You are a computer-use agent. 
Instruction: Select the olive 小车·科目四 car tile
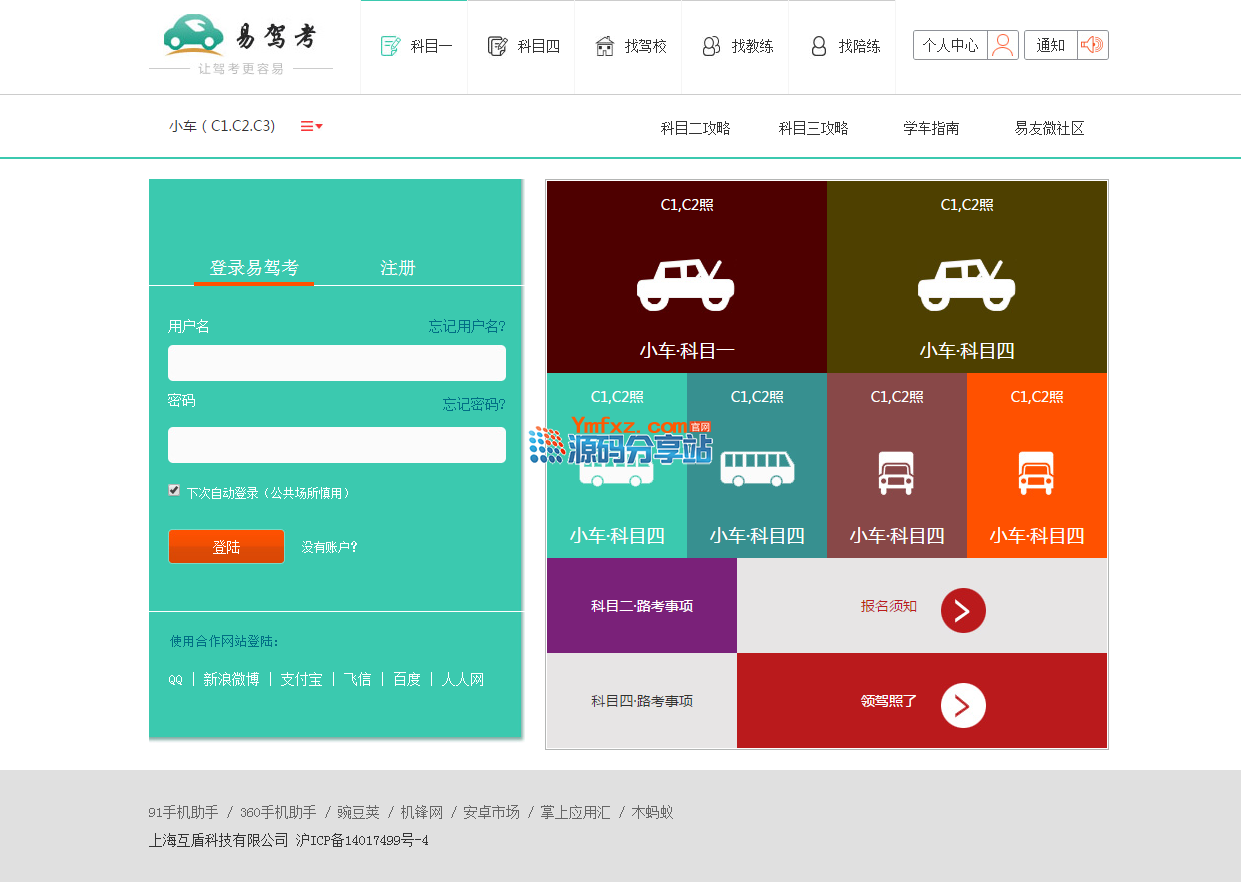click(x=966, y=278)
